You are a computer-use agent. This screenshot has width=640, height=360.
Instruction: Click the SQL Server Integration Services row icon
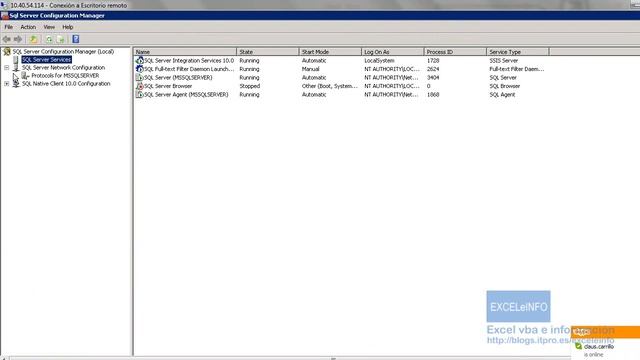click(x=140, y=60)
